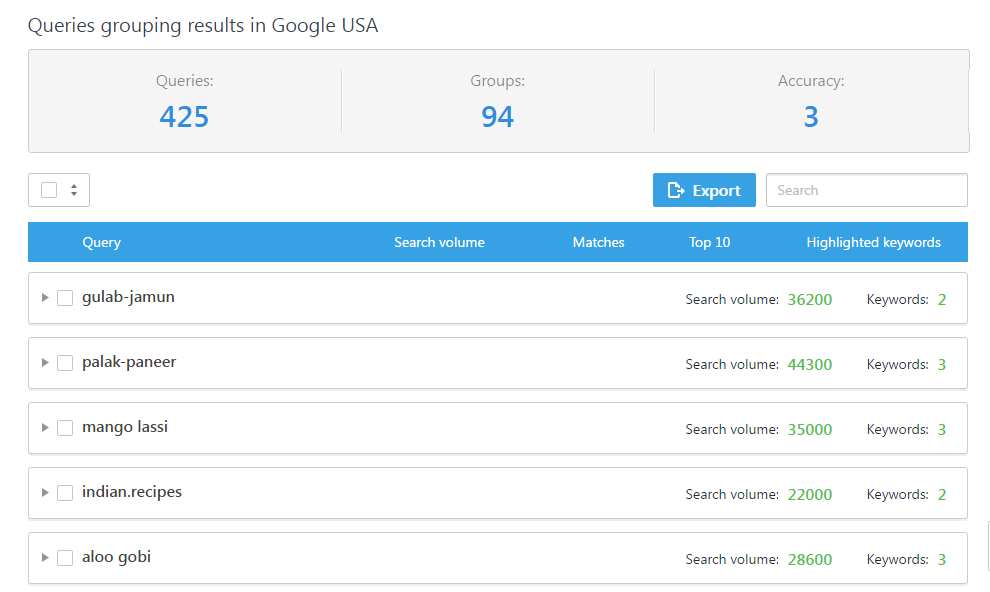Viewport: 990px width, 592px height.
Task: Check the gulab-jamun checkbox
Action: (x=65, y=298)
